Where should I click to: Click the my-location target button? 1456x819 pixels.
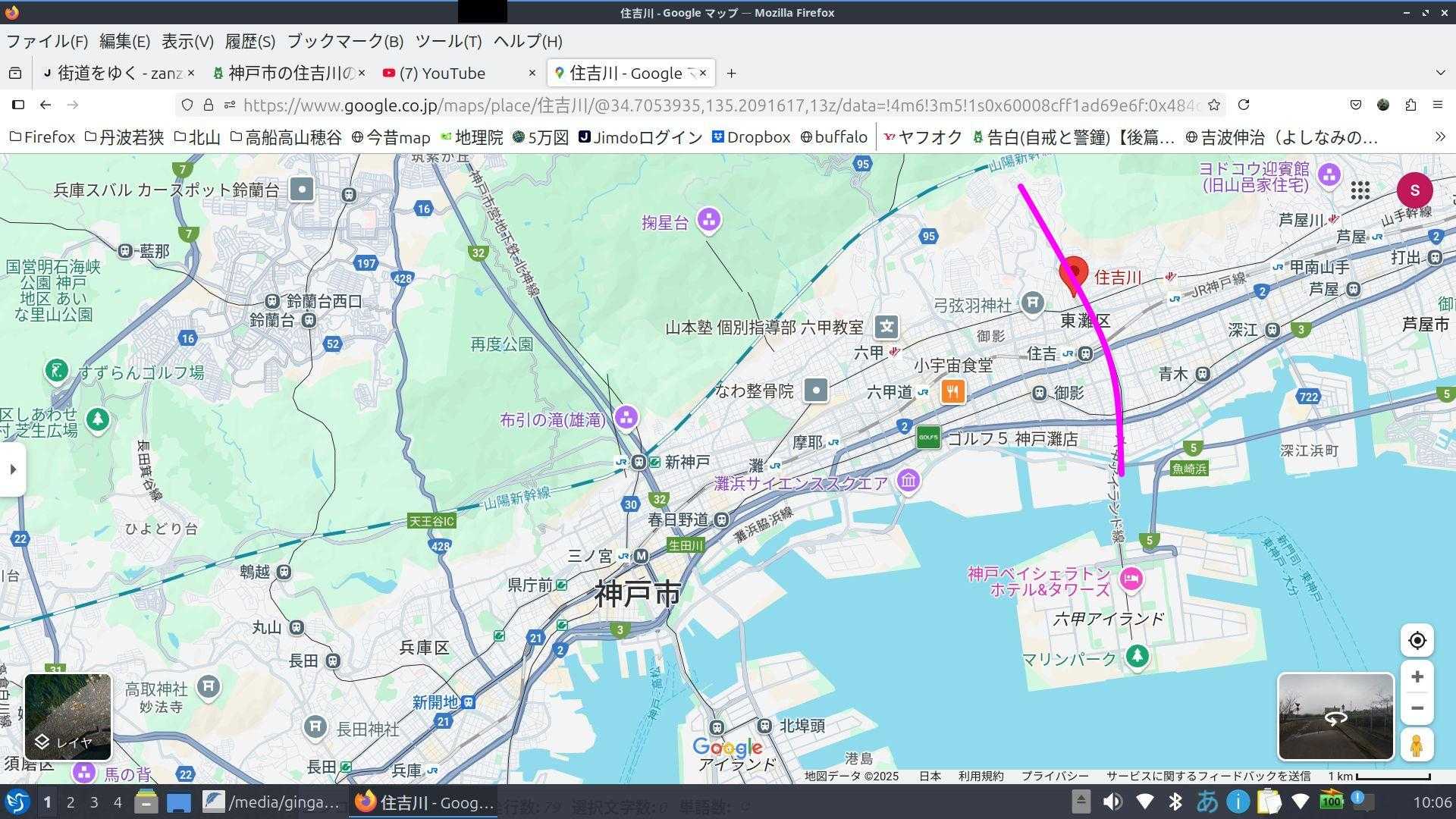[x=1417, y=641]
